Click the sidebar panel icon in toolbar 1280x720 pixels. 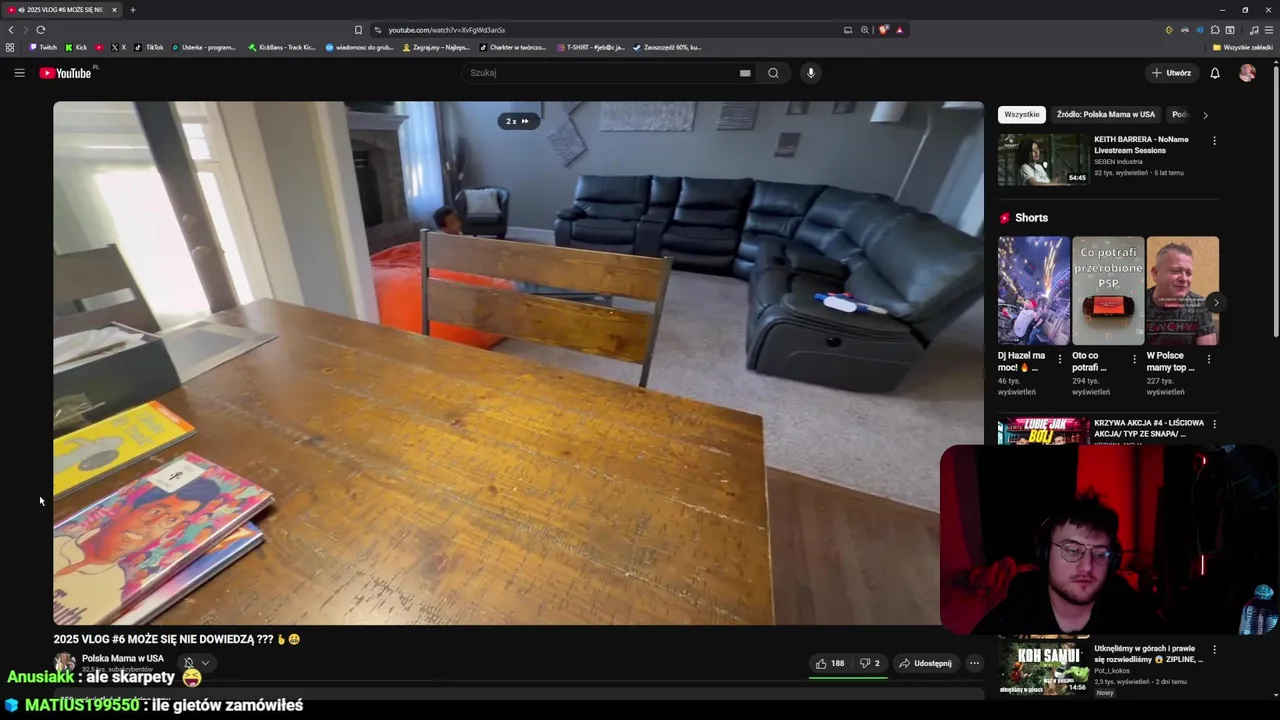tap(1230, 30)
